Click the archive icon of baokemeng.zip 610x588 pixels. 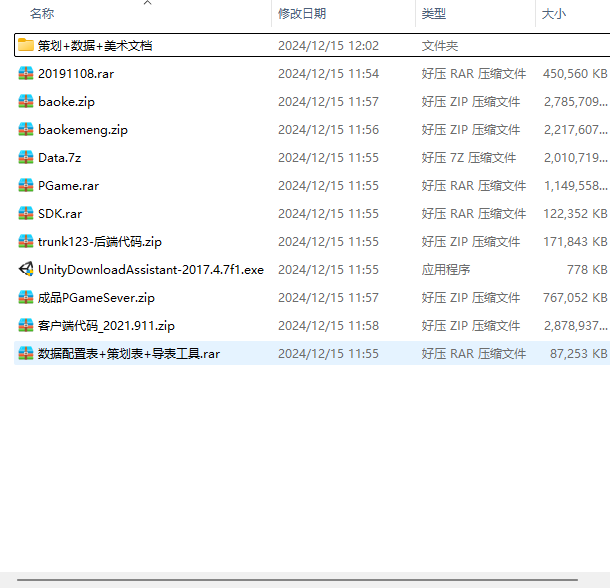pyautogui.click(x=26, y=129)
